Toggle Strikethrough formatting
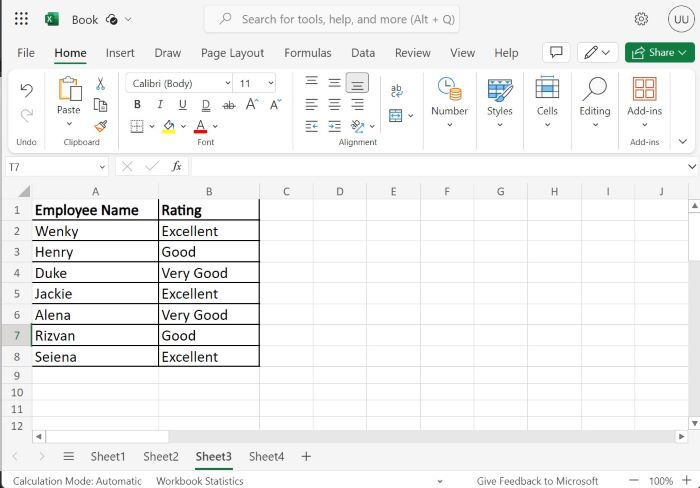This screenshot has height=488, width=700. click(229, 105)
